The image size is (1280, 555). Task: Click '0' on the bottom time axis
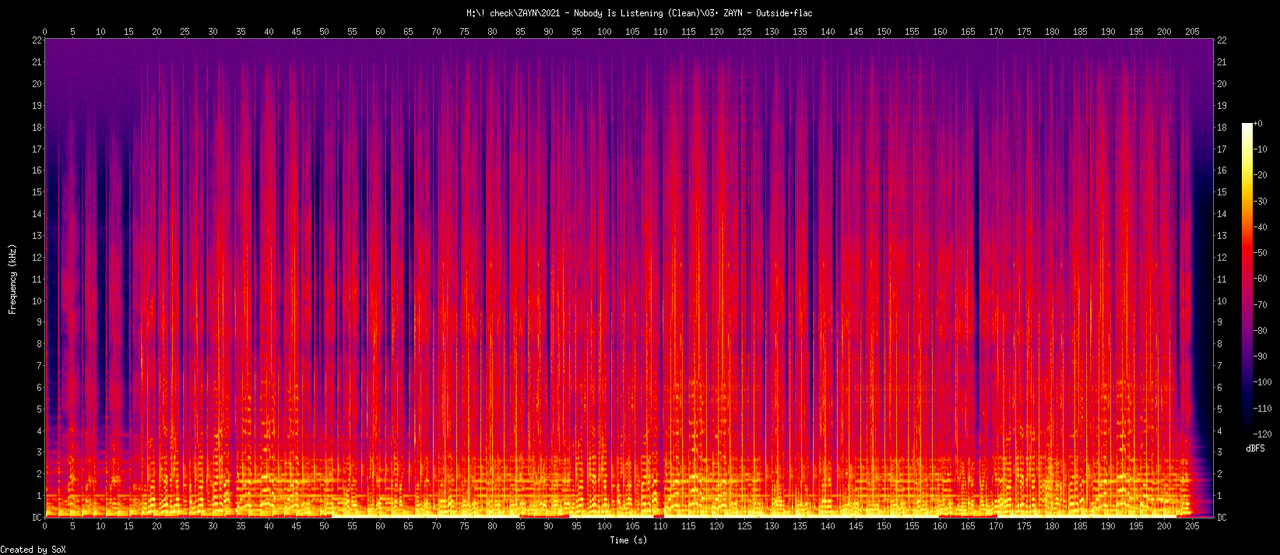[x=45, y=525]
